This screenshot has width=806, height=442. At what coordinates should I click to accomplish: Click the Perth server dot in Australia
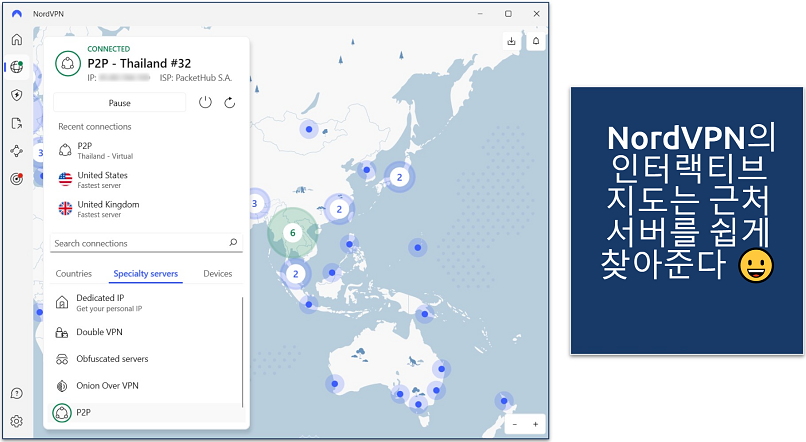(x=335, y=383)
